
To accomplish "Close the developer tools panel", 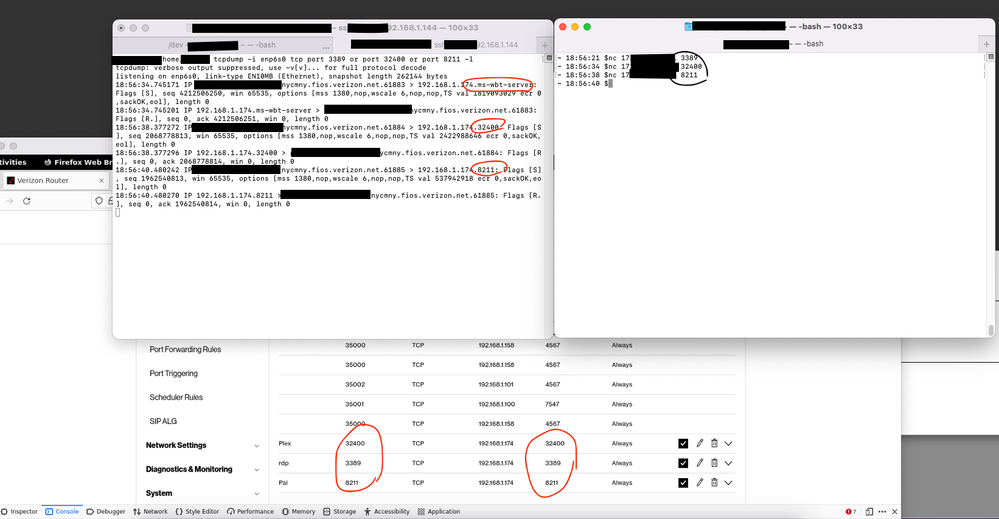I will 895,511.
